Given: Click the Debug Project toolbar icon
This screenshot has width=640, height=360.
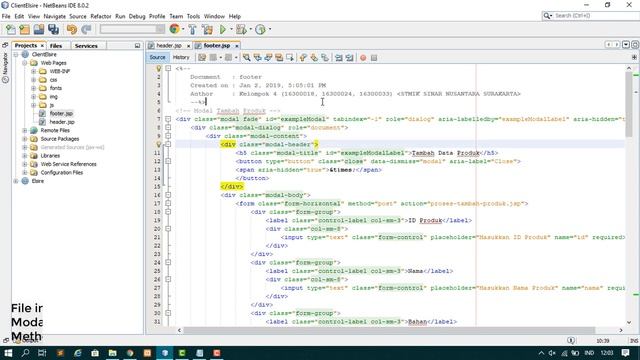Looking at the screenshot, I should tap(241, 29).
